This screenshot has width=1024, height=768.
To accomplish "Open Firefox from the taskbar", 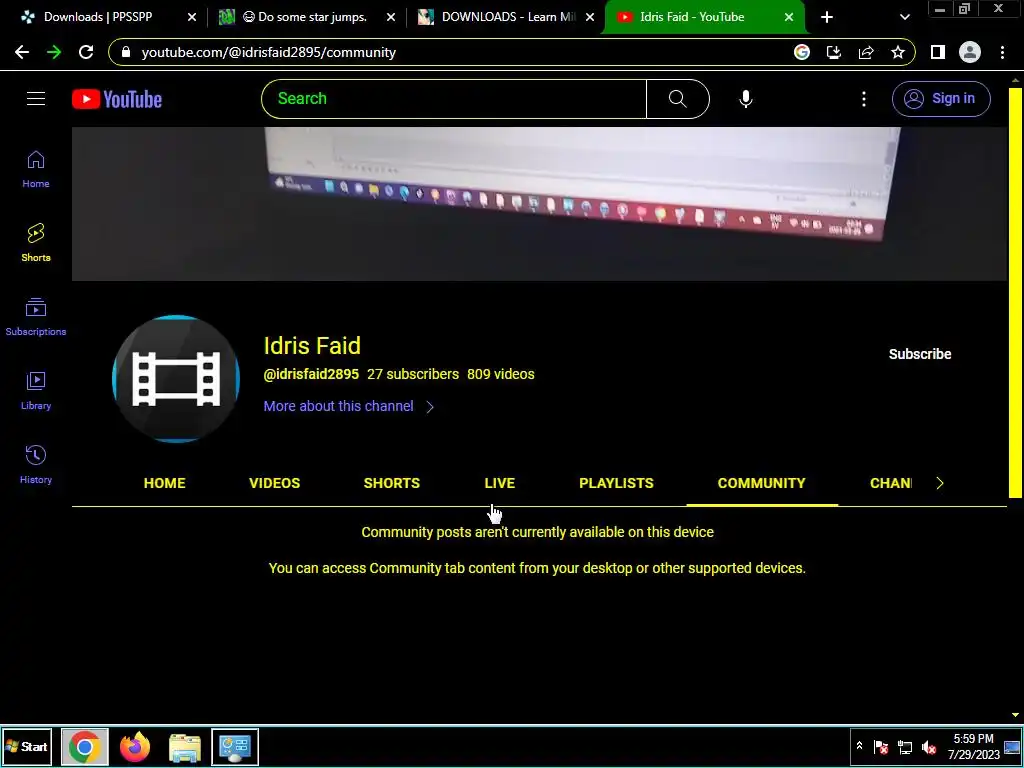I will pyautogui.click(x=135, y=747).
